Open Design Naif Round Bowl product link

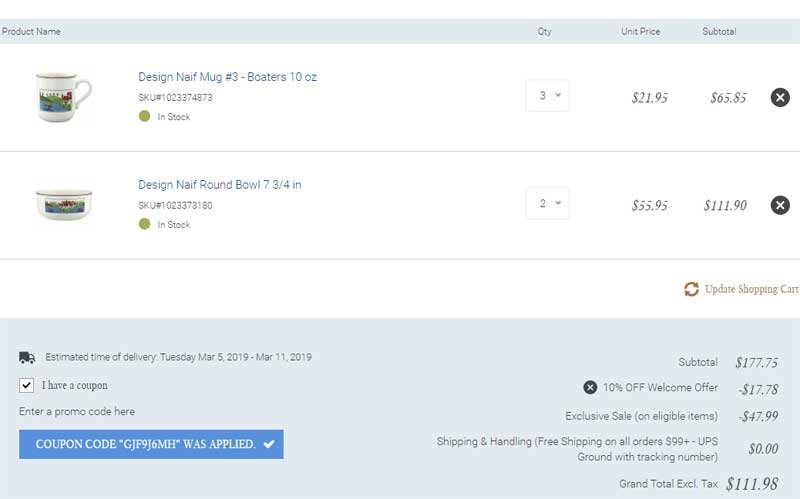(220, 185)
